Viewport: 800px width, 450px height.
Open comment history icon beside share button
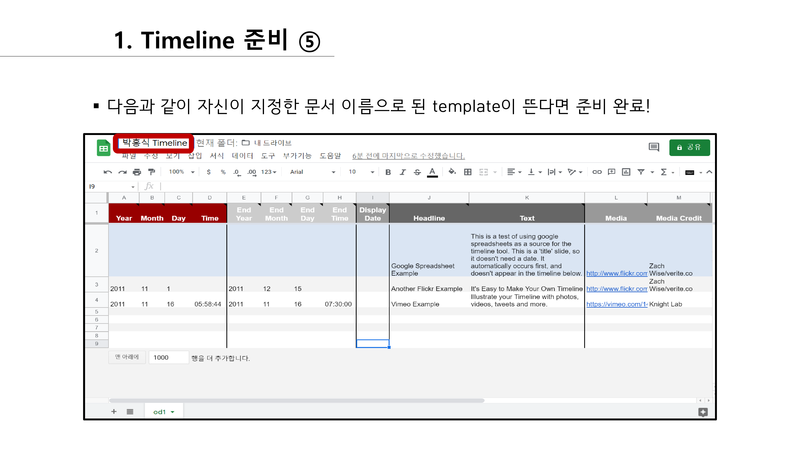654,147
